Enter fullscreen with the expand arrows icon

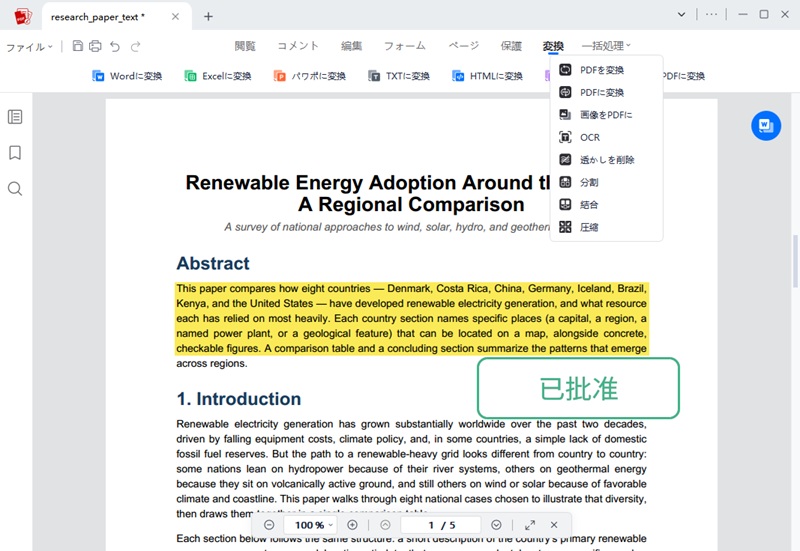(530, 524)
